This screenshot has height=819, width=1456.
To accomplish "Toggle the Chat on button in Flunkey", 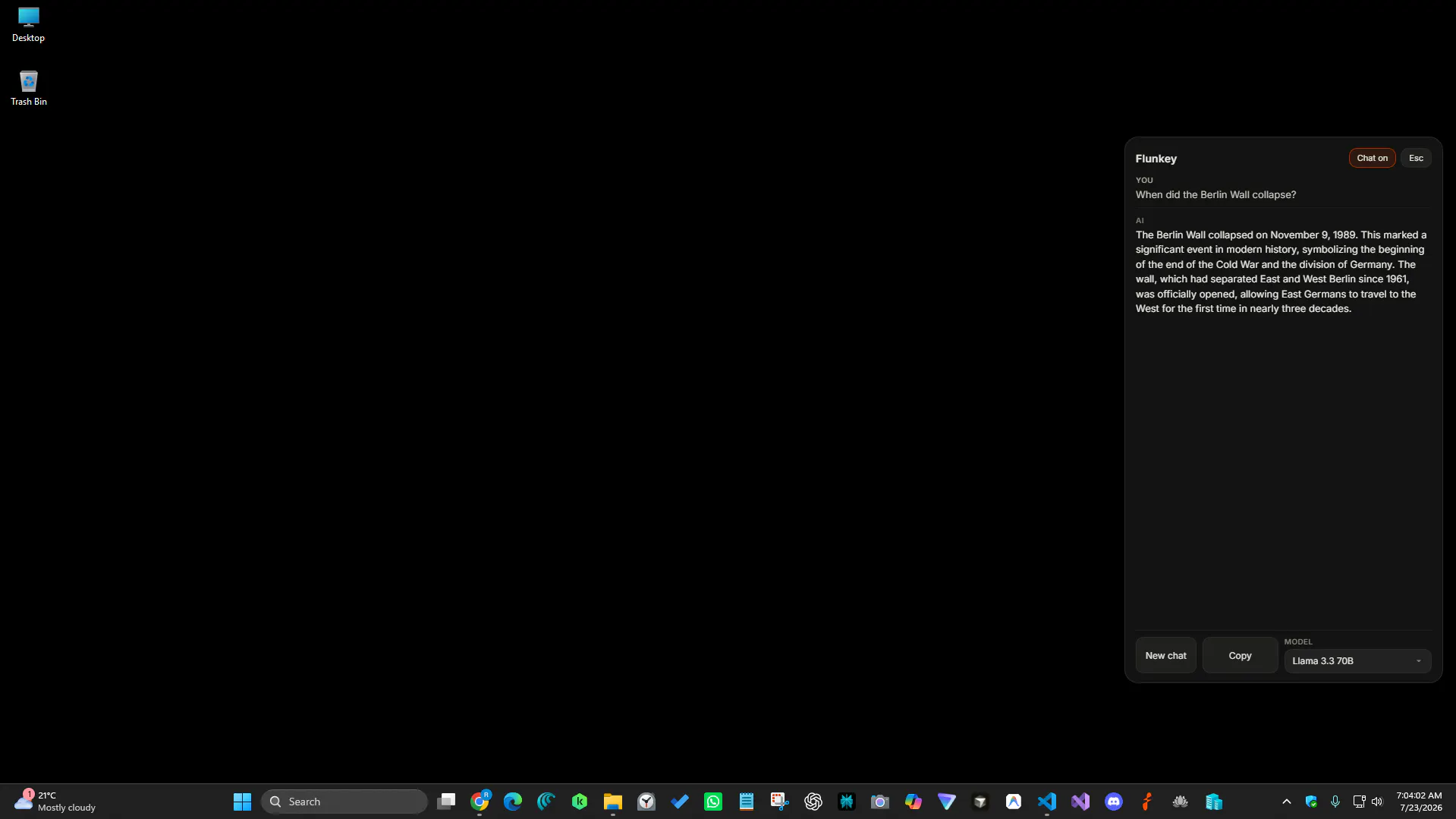I will click(1372, 158).
